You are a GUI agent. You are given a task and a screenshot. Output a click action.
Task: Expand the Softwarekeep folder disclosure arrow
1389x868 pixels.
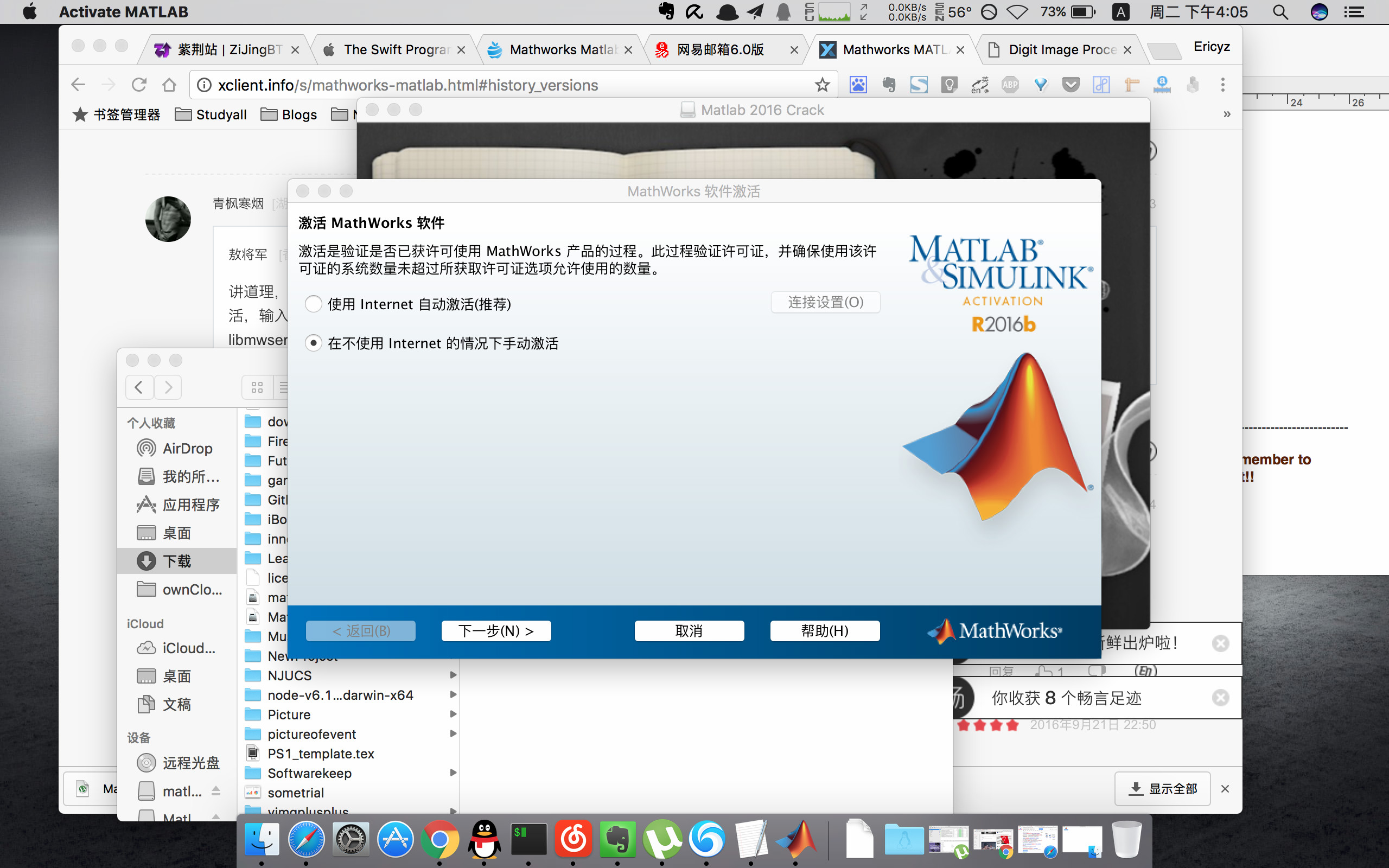pos(453,773)
